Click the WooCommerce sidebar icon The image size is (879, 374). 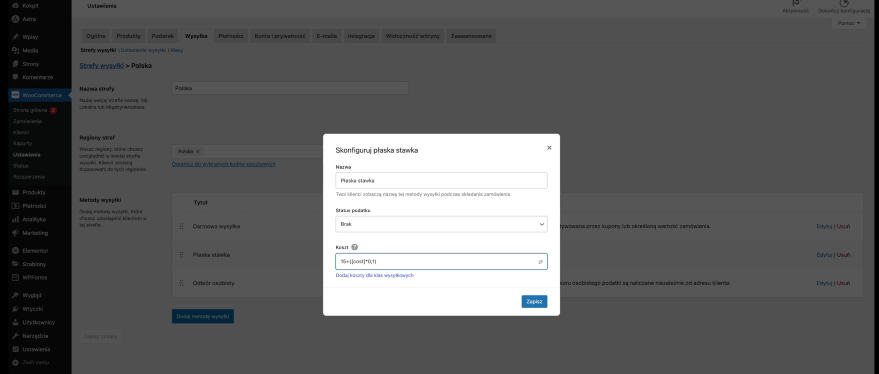pyautogui.click(x=16, y=95)
